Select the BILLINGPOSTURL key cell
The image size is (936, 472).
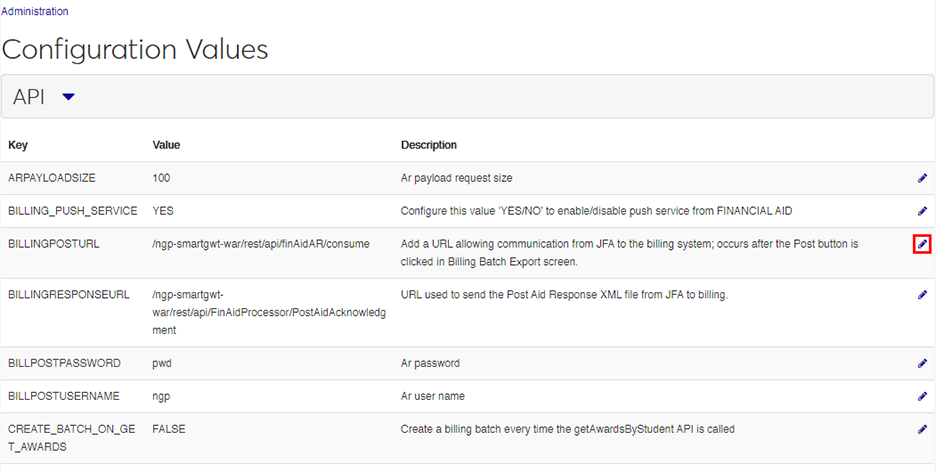click(53, 243)
